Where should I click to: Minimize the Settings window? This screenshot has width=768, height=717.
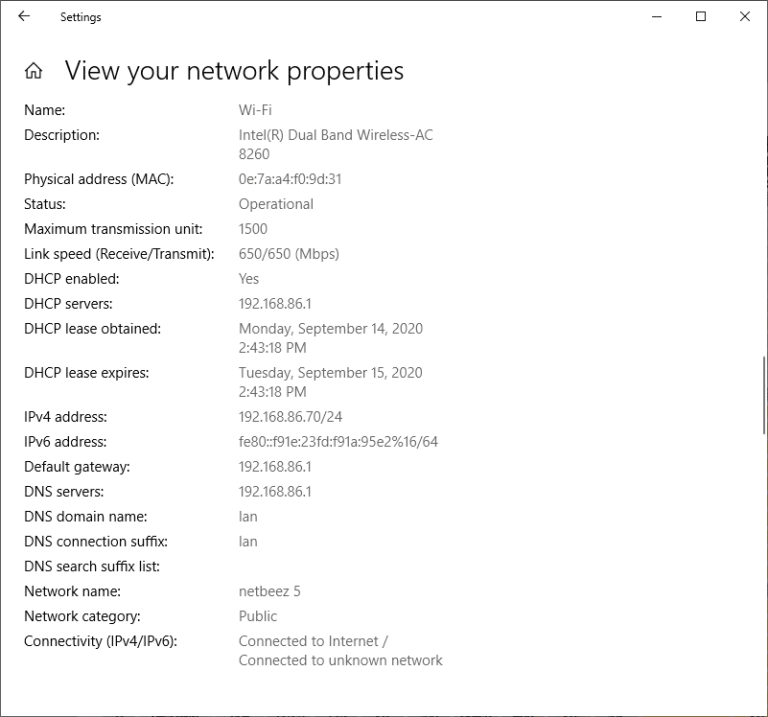(x=657, y=17)
